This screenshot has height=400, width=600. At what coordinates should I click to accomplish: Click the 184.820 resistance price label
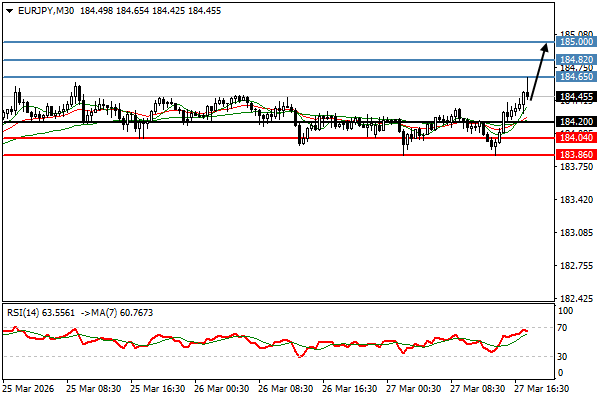tap(577, 60)
